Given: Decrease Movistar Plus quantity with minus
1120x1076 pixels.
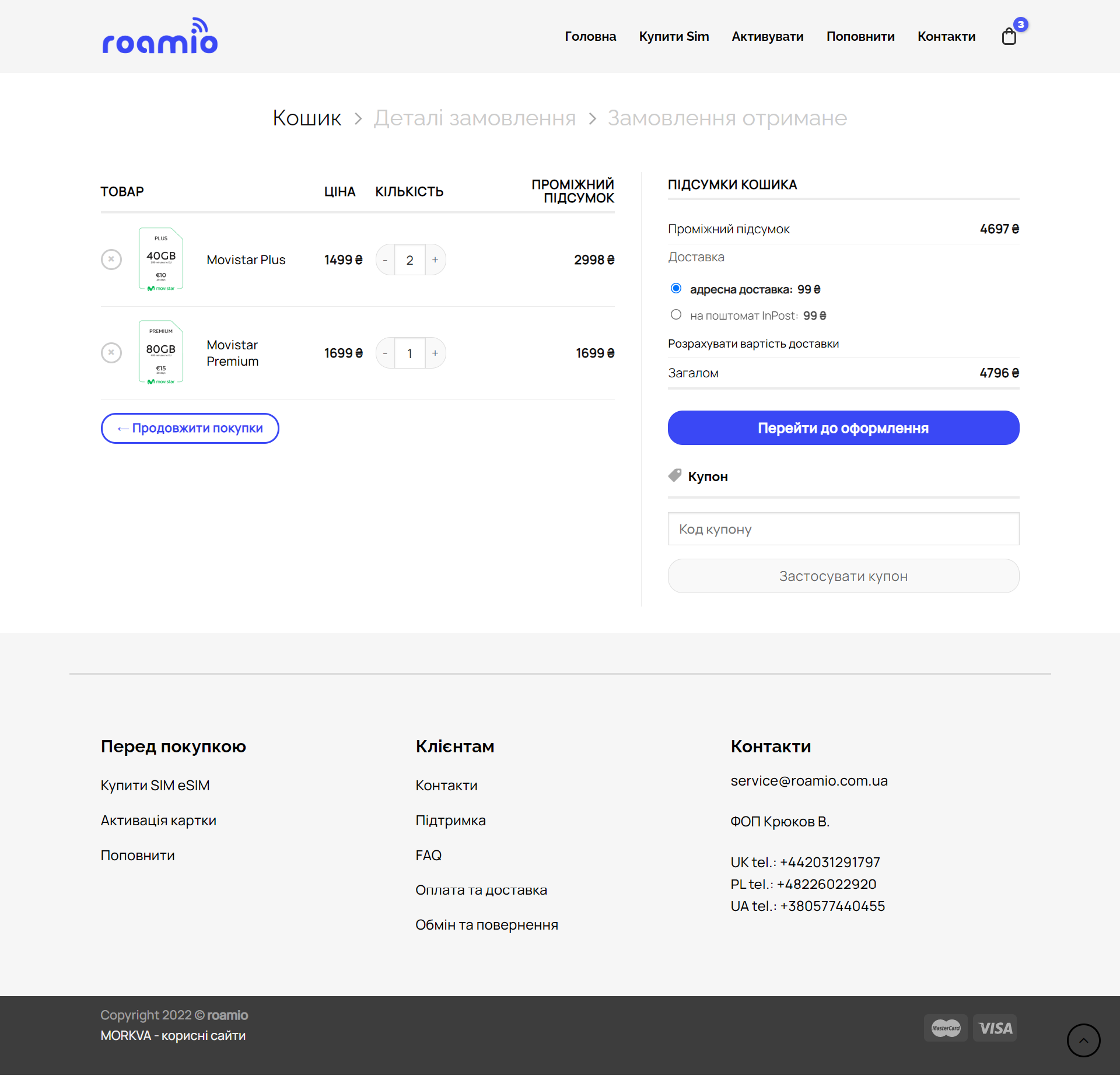Looking at the screenshot, I should point(385,260).
